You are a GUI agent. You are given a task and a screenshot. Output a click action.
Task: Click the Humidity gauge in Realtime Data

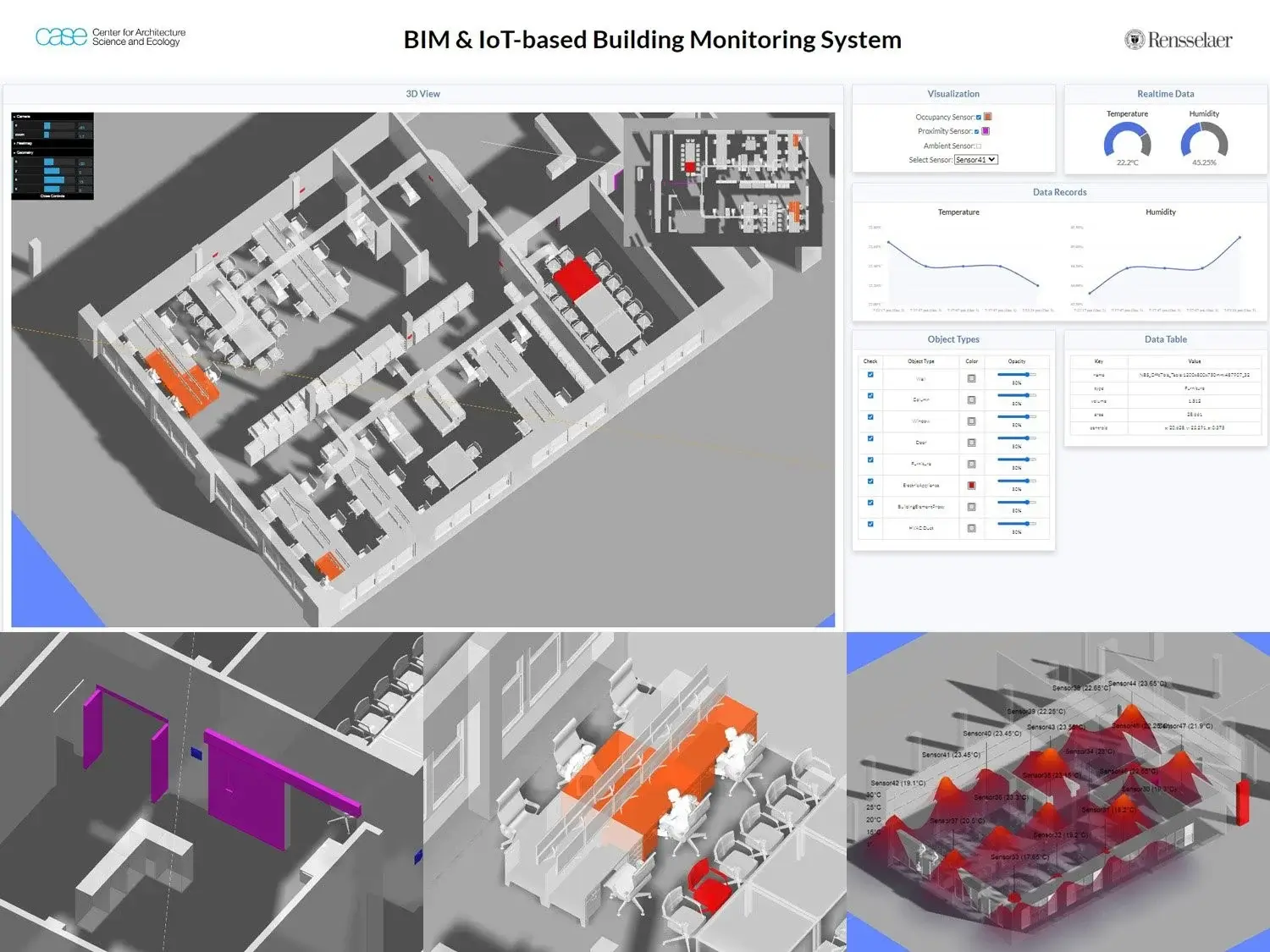tap(1204, 140)
